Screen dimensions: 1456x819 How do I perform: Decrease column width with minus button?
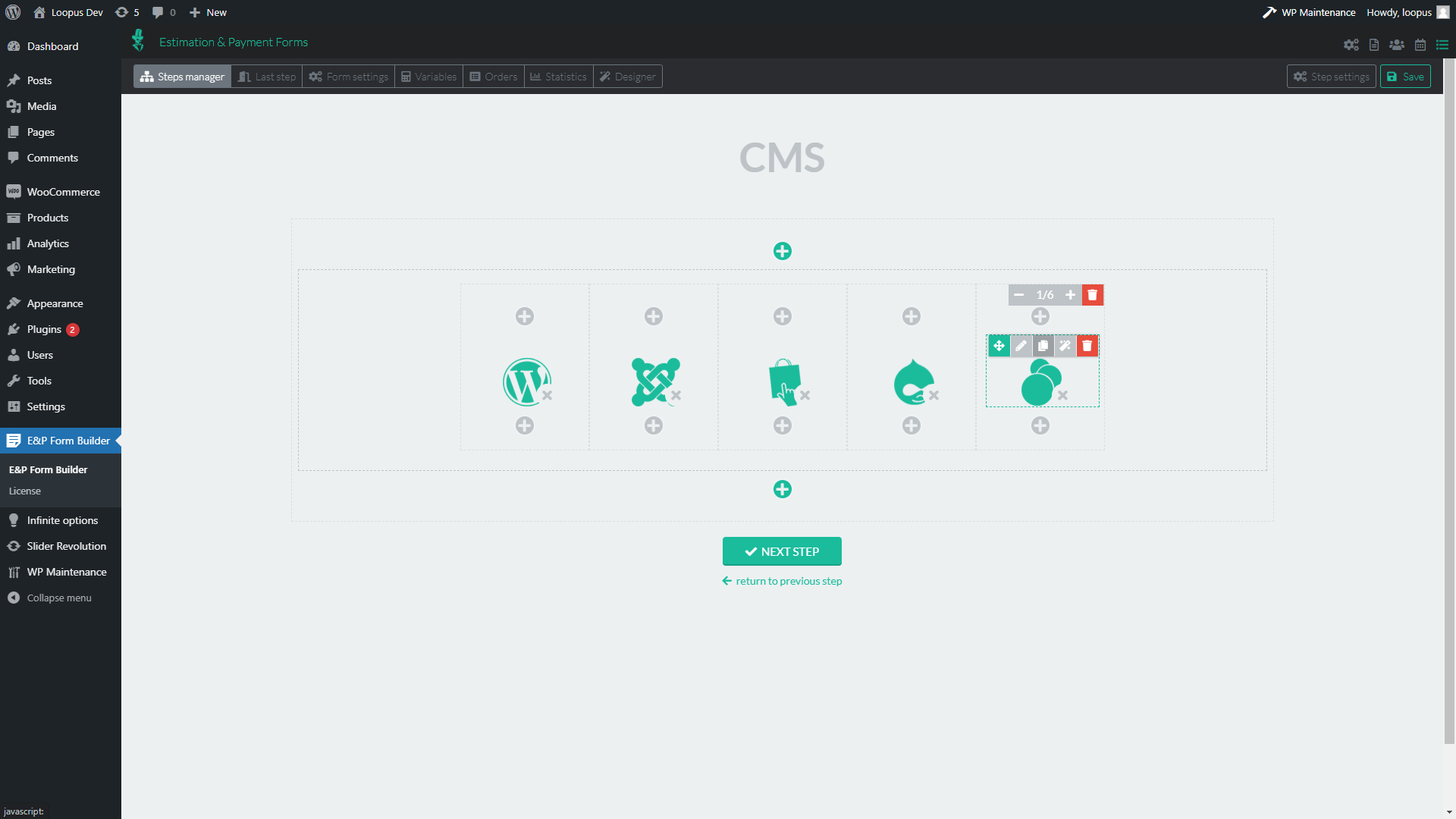[1018, 295]
